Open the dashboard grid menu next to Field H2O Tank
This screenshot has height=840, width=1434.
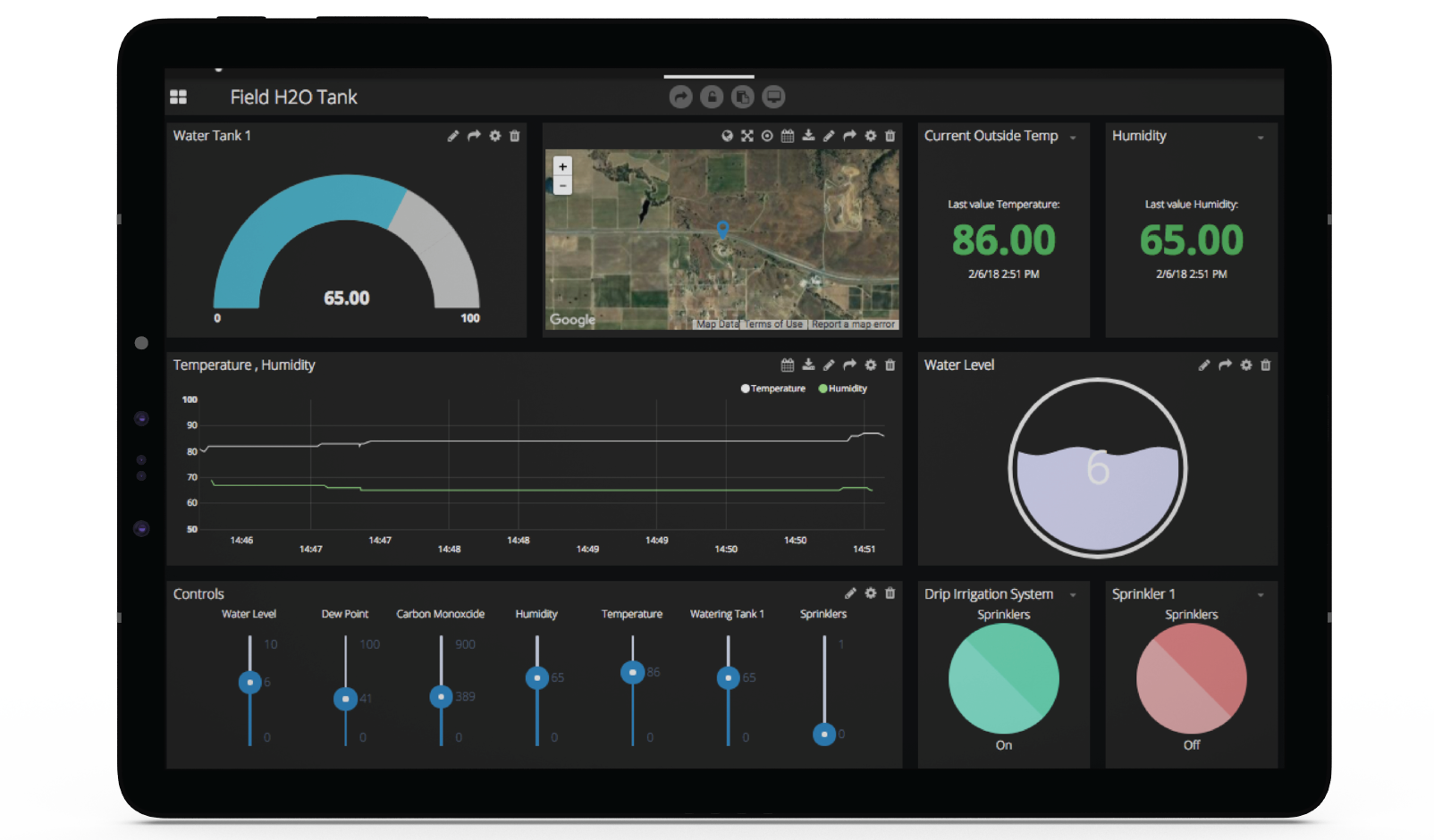point(178,97)
